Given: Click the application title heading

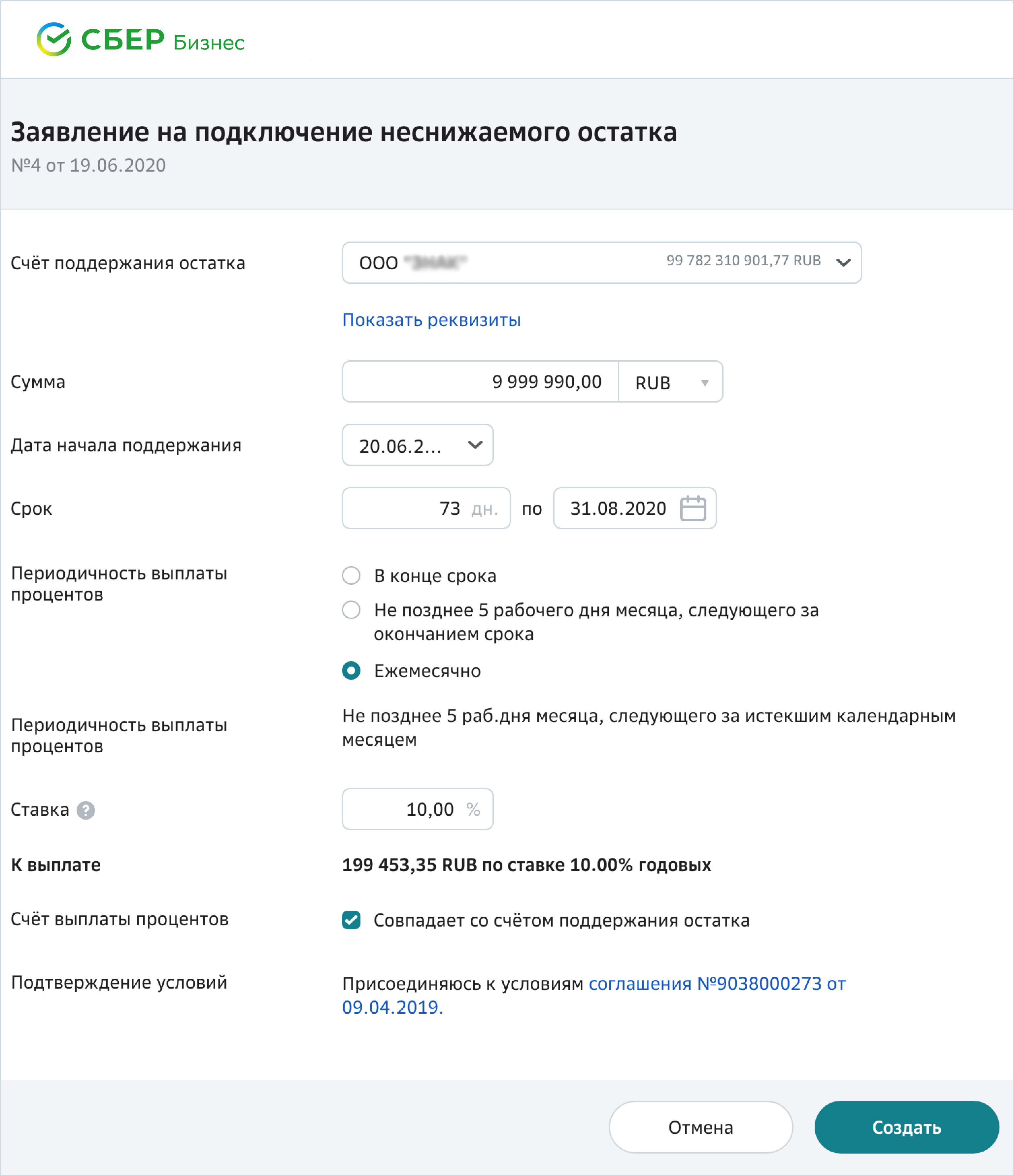Looking at the screenshot, I should point(344,132).
